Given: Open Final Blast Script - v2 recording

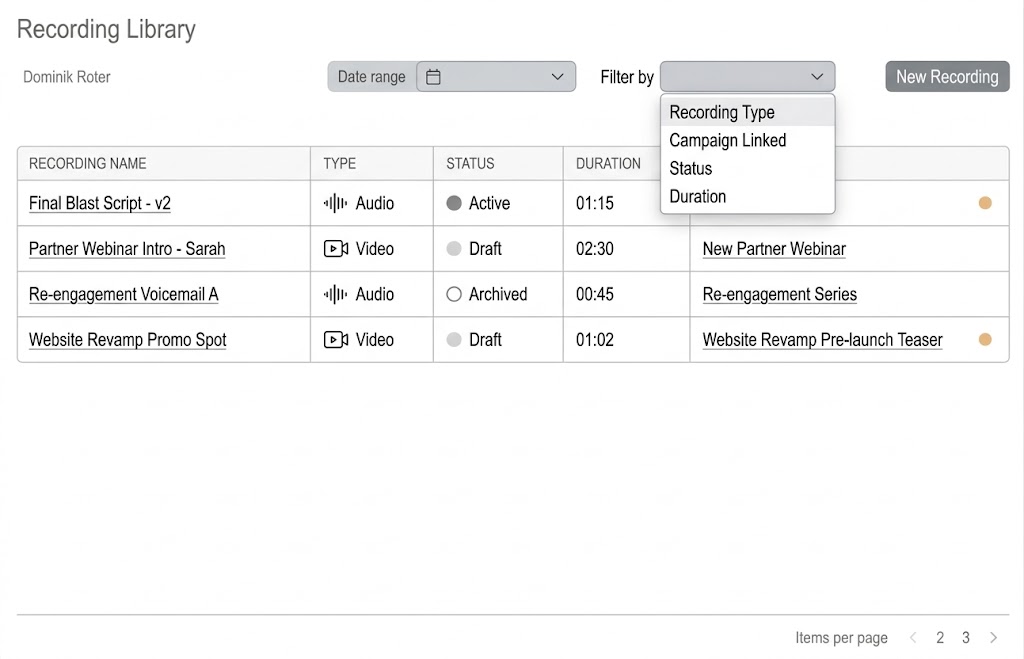Looking at the screenshot, I should (100, 203).
